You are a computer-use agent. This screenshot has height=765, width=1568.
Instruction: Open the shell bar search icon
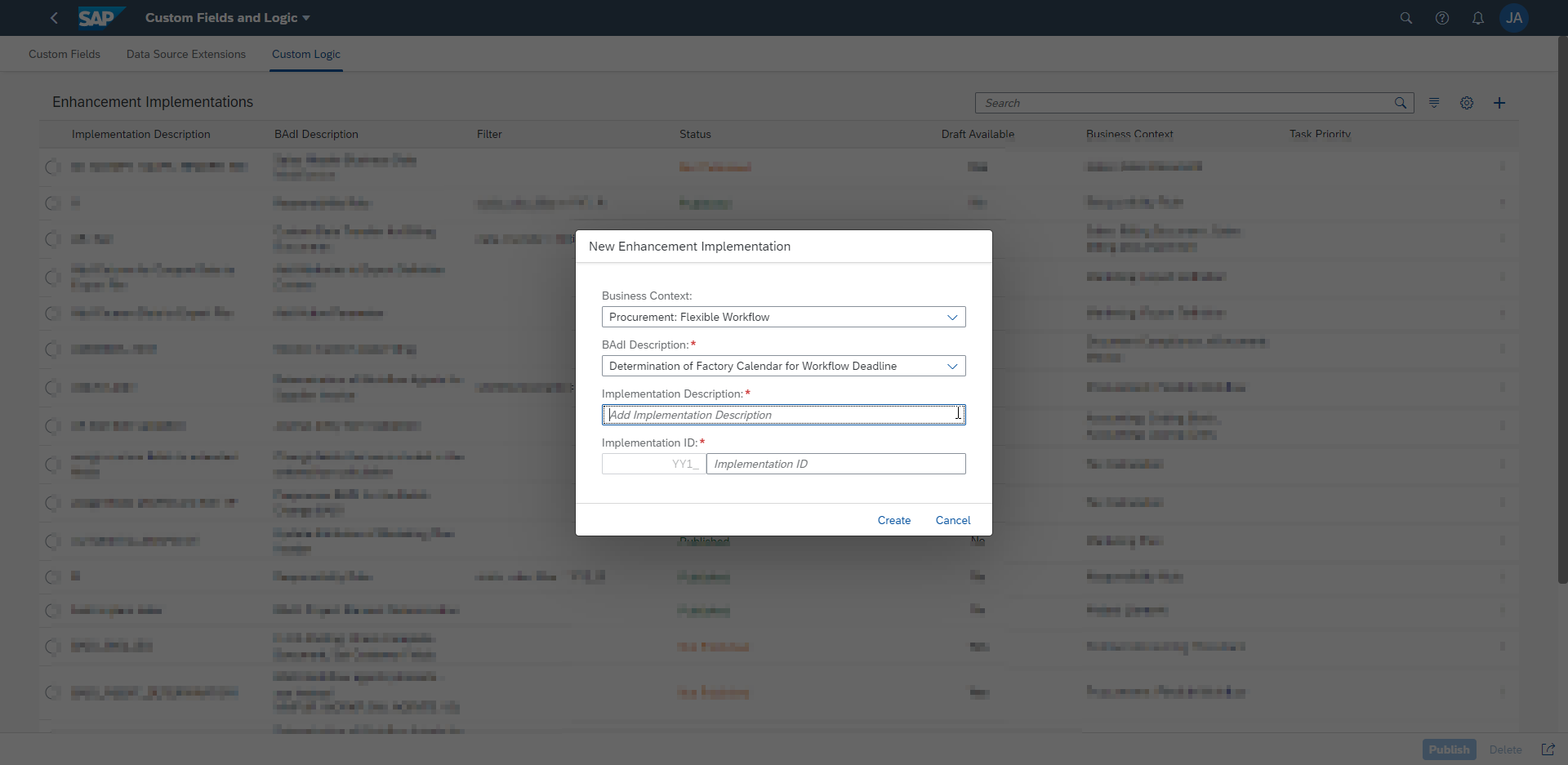pyautogui.click(x=1405, y=18)
